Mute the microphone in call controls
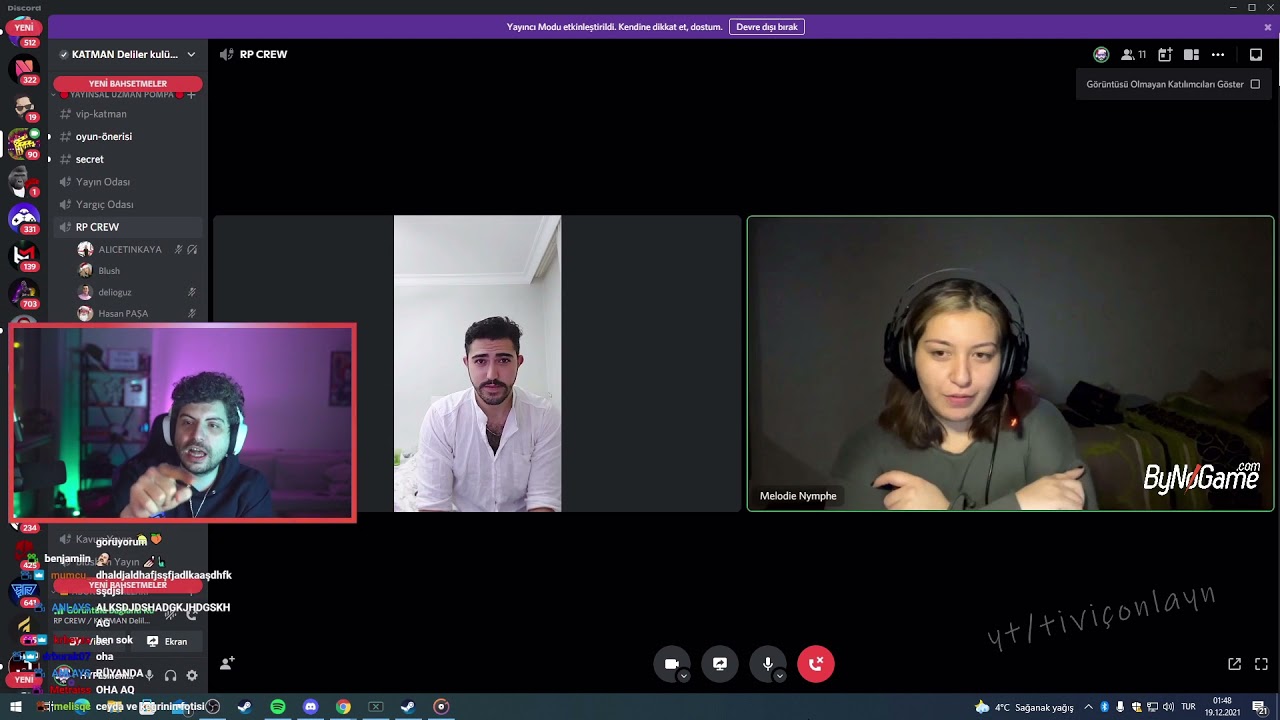The width and height of the screenshot is (1280, 720). (768, 664)
